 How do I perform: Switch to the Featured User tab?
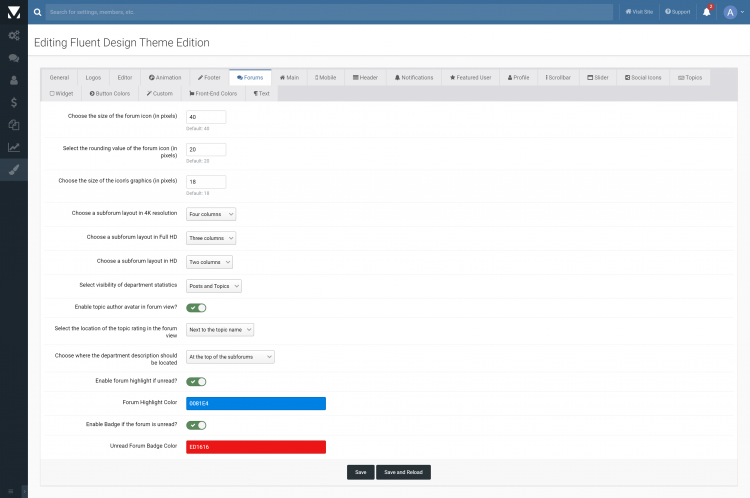click(471, 77)
